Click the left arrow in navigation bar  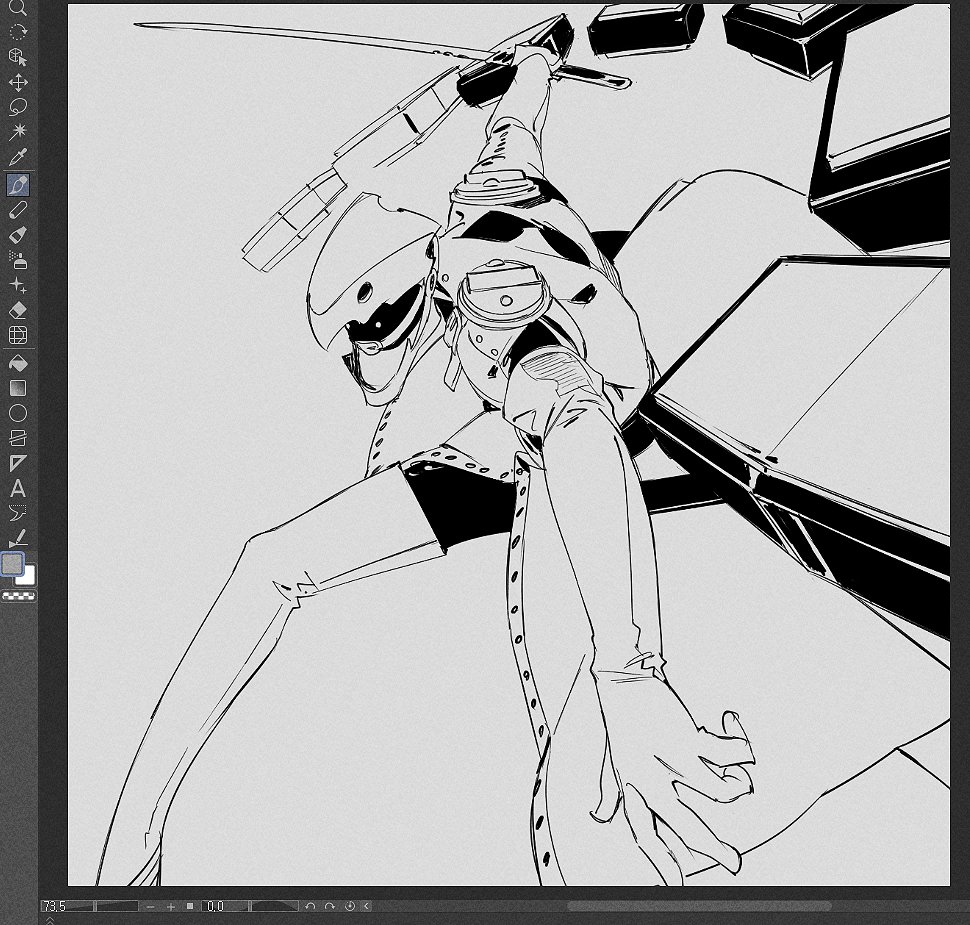tap(366, 906)
